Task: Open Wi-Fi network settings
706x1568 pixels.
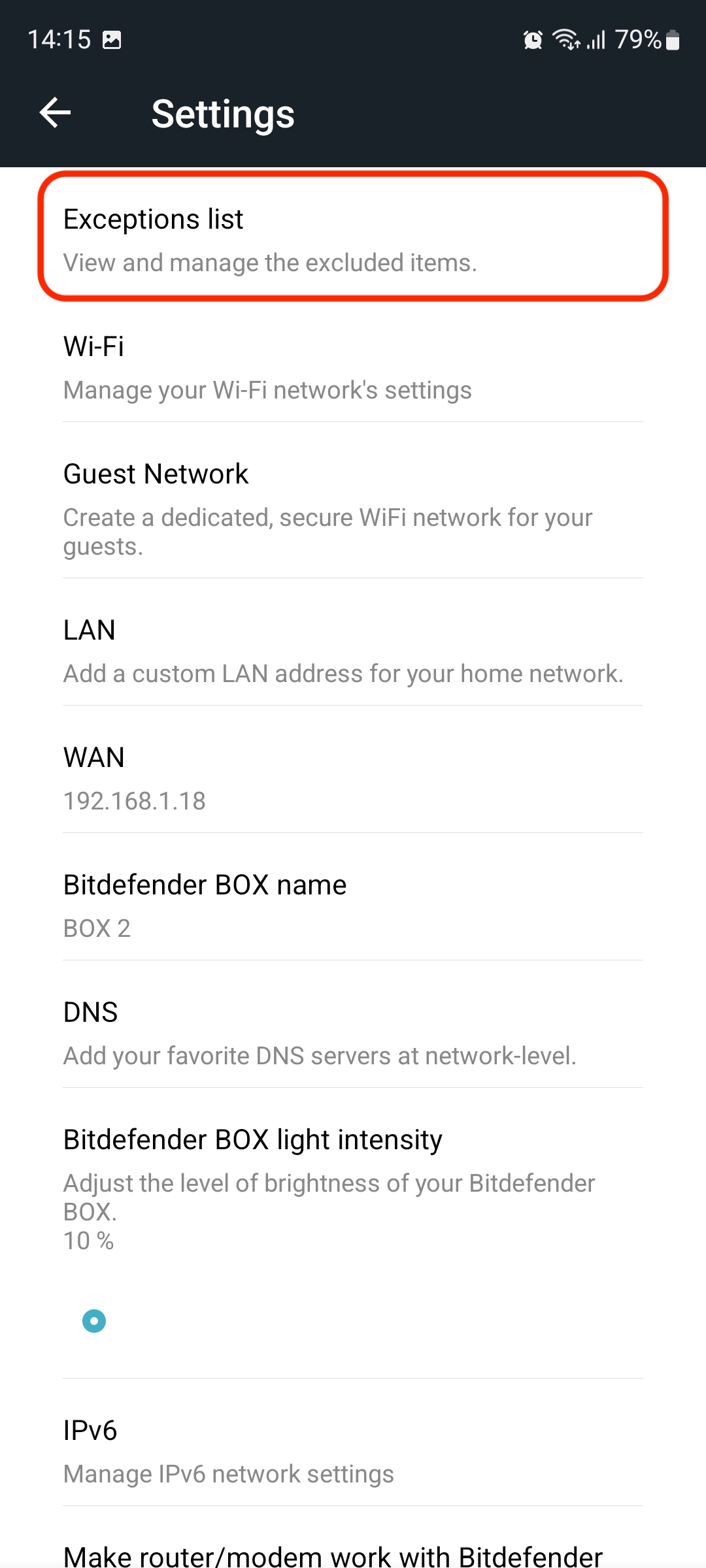Action: click(353, 367)
